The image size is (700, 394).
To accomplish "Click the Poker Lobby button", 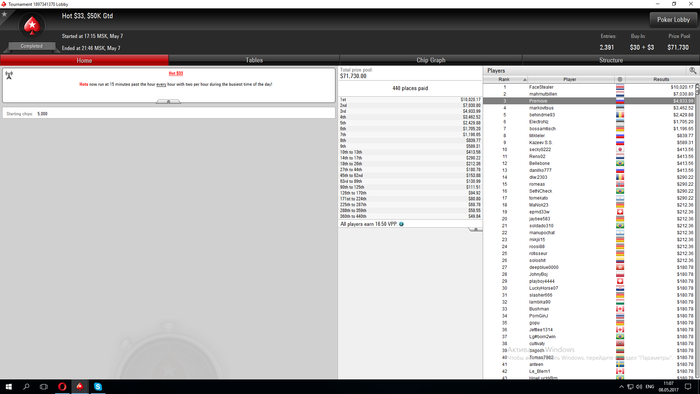I will click(x=673, y=20).
